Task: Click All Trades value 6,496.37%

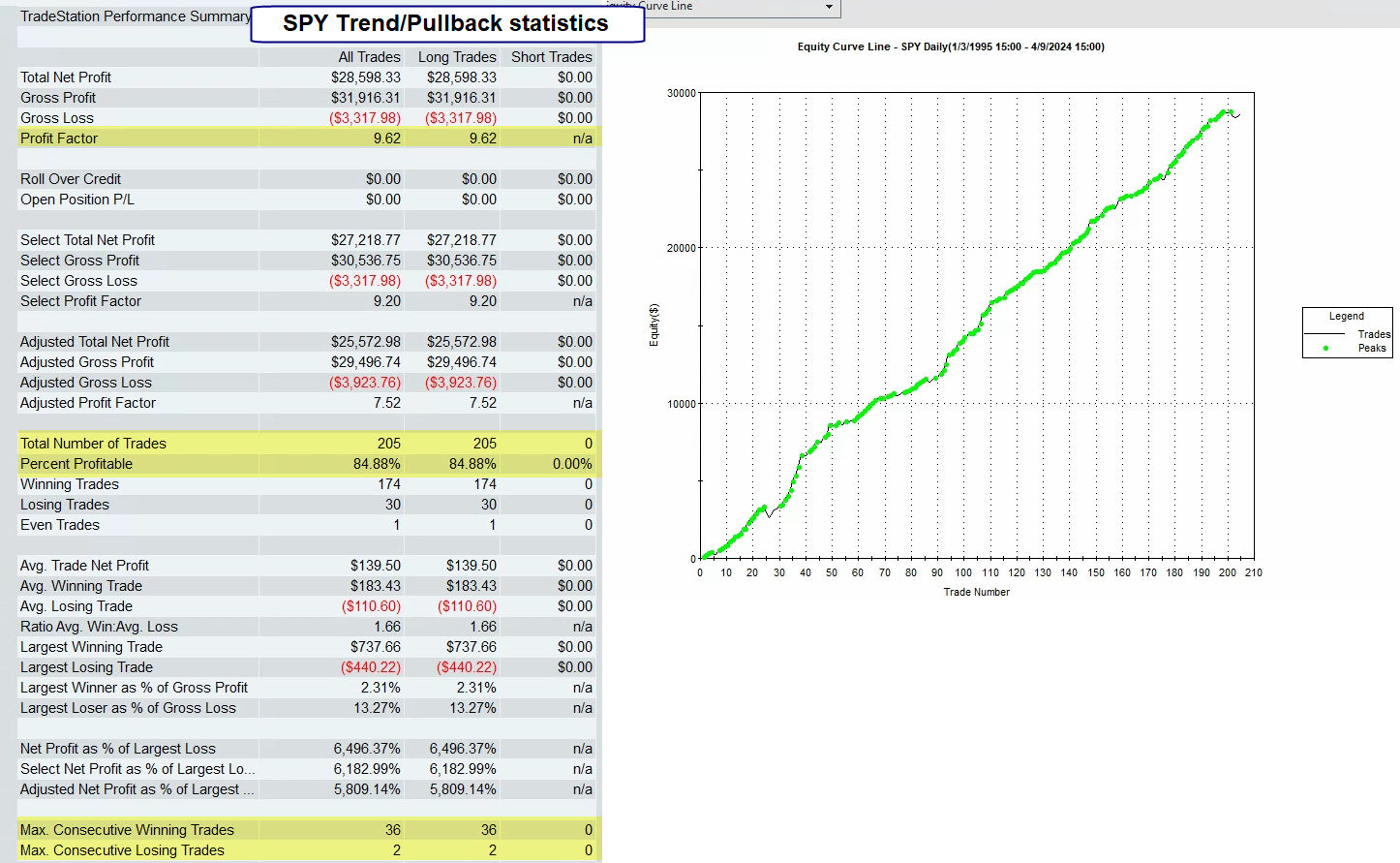Action: click(x=367, y=749)
